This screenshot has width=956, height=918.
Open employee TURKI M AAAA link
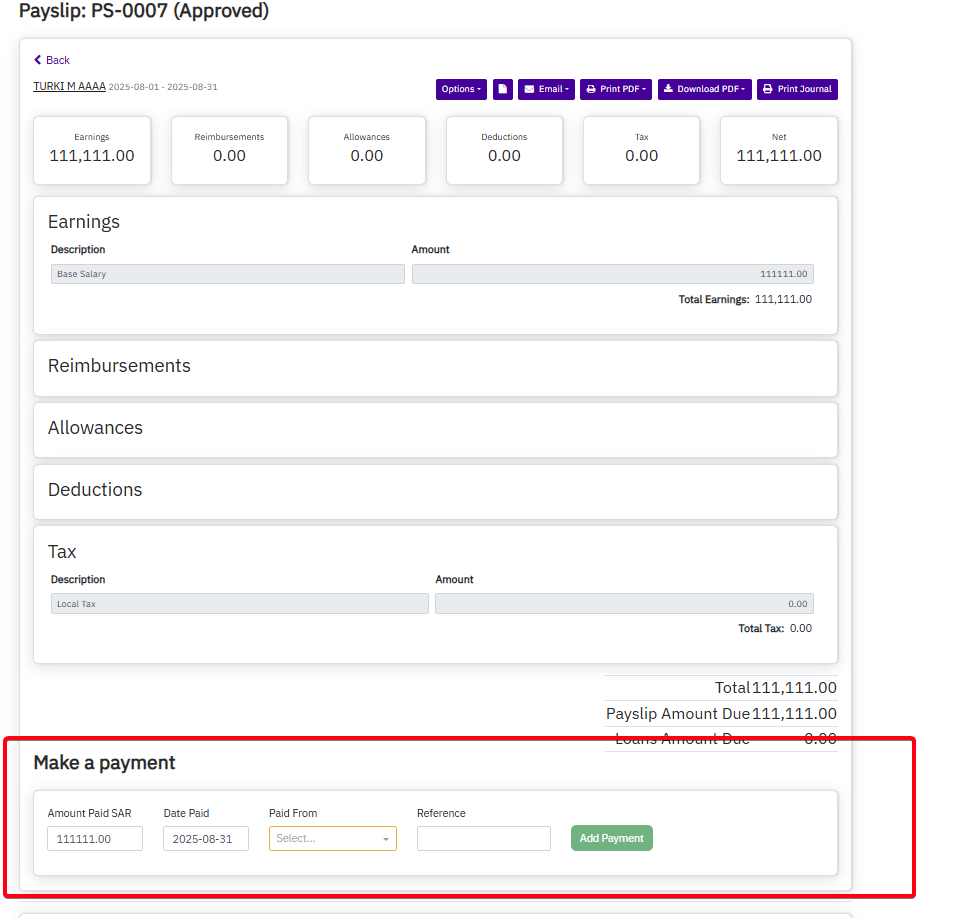69,87
